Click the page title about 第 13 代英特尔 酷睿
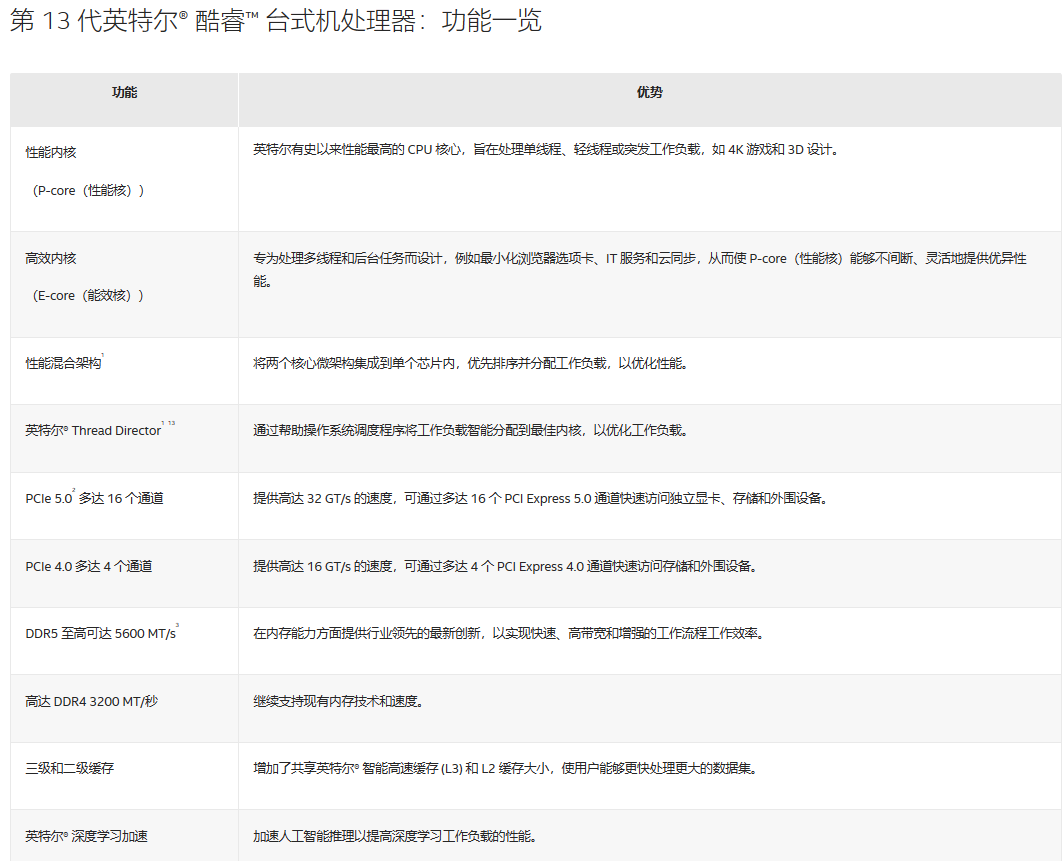The height and width of the screenshot is (861, 1064). 276,21
